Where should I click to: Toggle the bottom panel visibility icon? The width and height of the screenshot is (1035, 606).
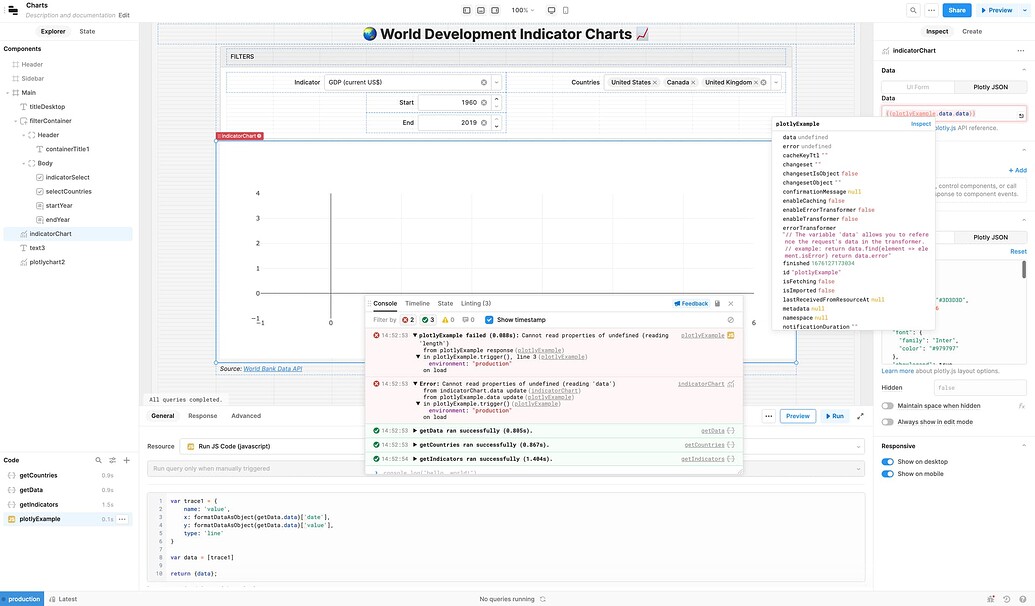(480, 10)
